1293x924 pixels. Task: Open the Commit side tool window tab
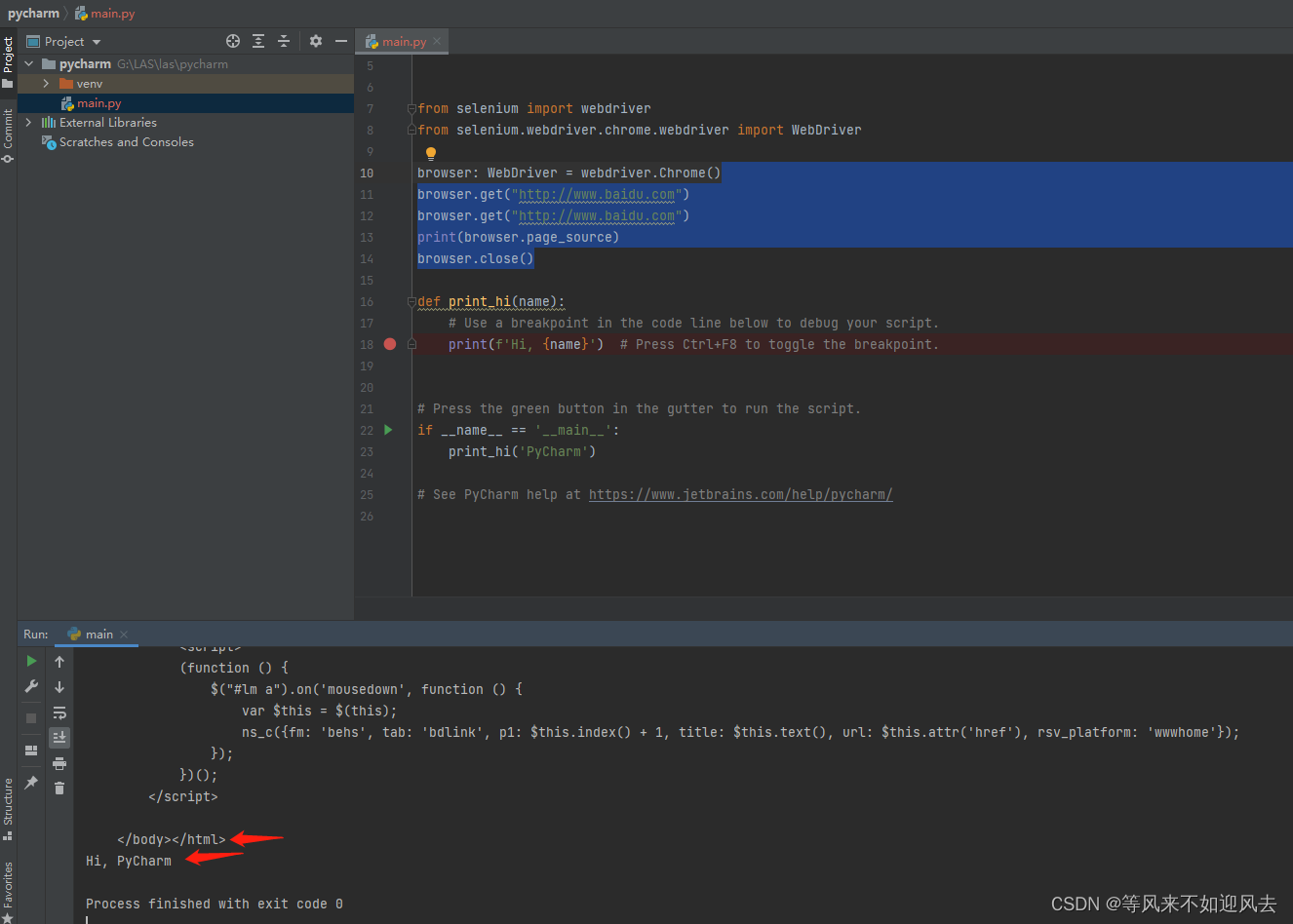point(8,135)
